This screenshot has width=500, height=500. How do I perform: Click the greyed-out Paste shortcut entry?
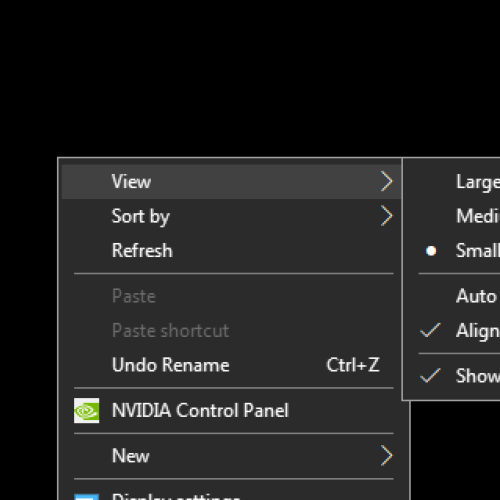[231, 330]
